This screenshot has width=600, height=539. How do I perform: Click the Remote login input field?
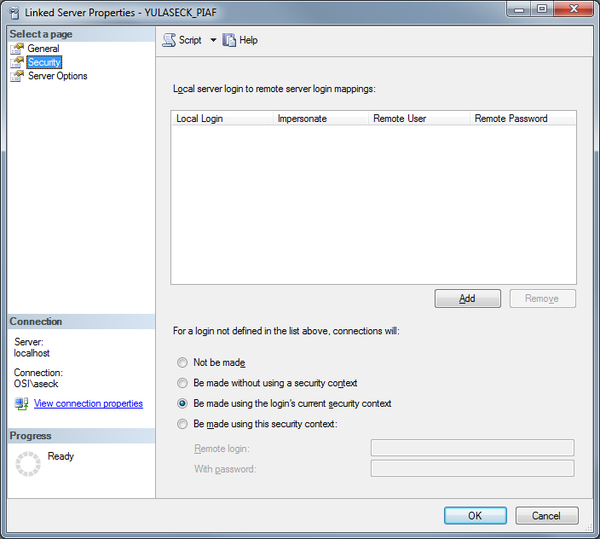click(x=472, y=448)
